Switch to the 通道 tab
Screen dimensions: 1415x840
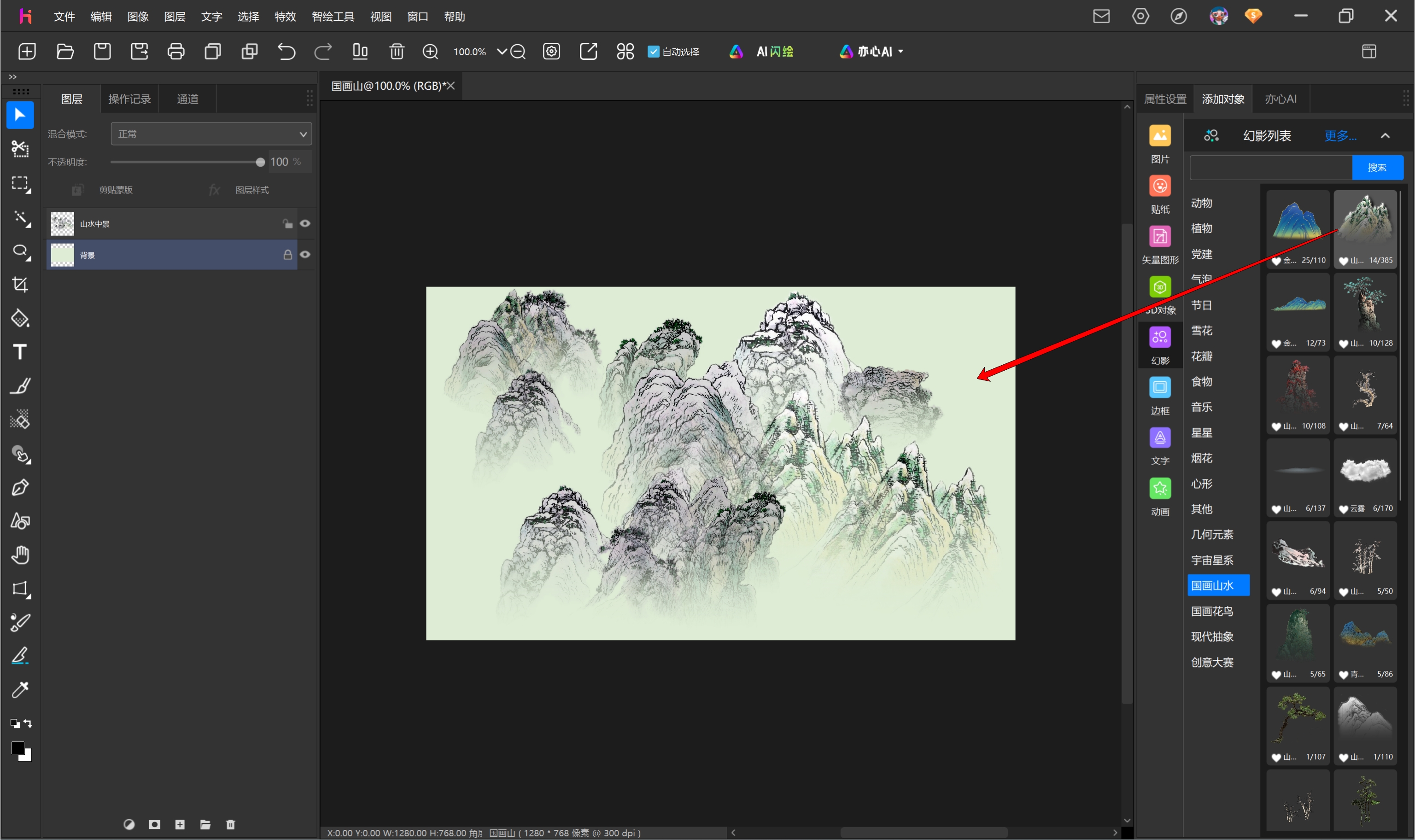[187, 99]
